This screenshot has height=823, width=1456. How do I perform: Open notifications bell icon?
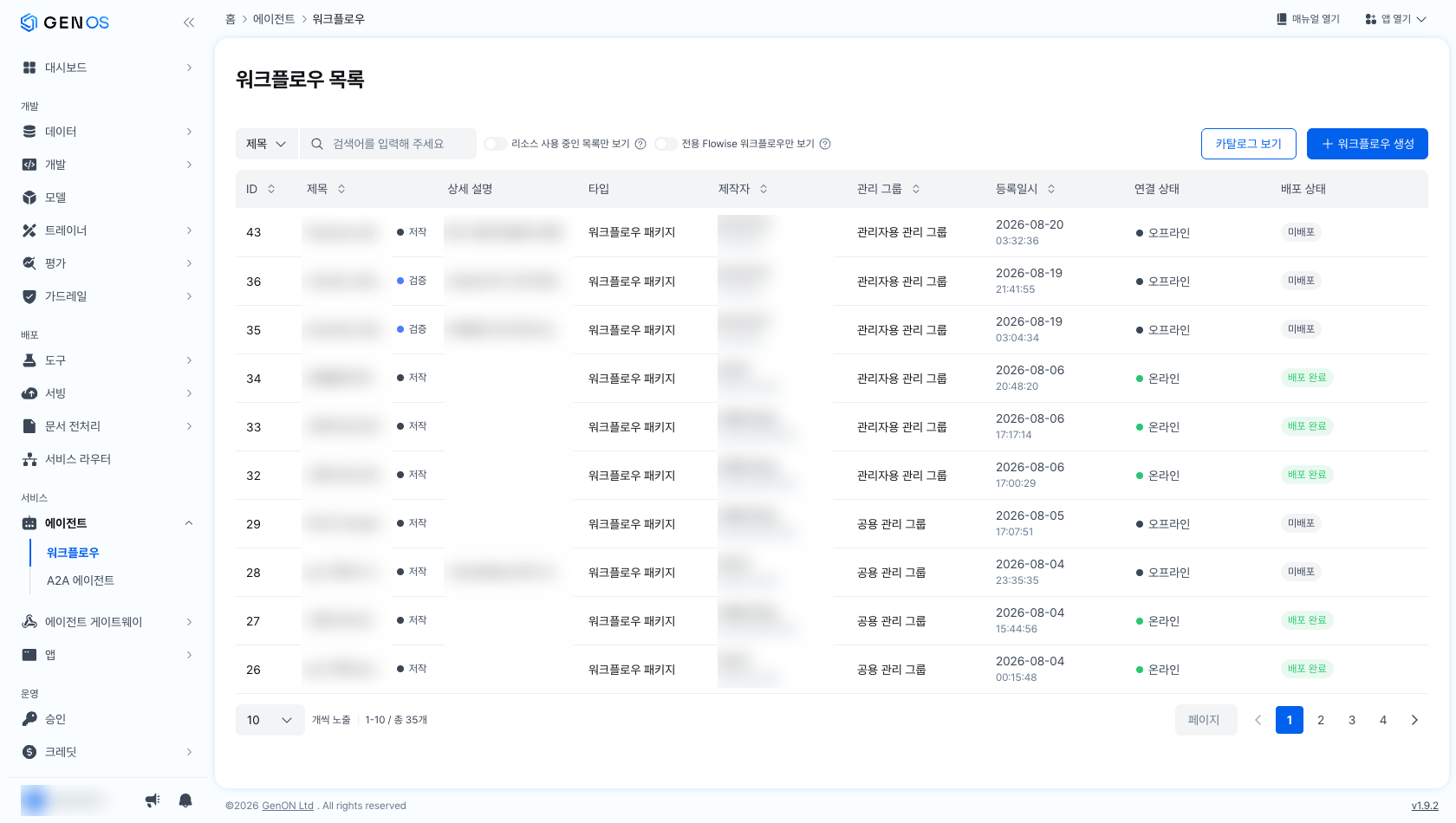pos(185,800)
